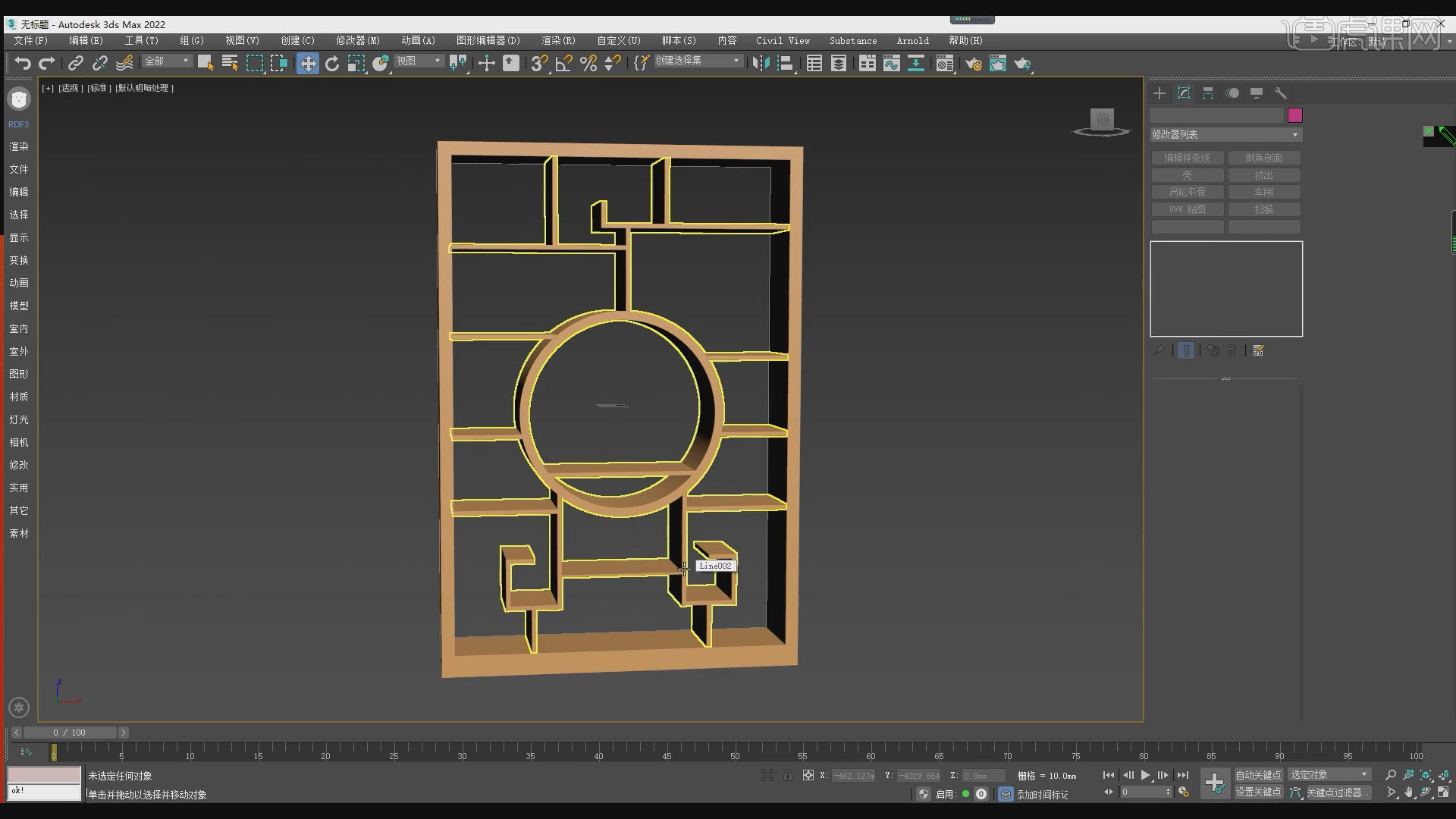This screenshot has width=1456, height=819.
Task: Expand the 修改器列表 dropdown
Action: click(1225, 134)
